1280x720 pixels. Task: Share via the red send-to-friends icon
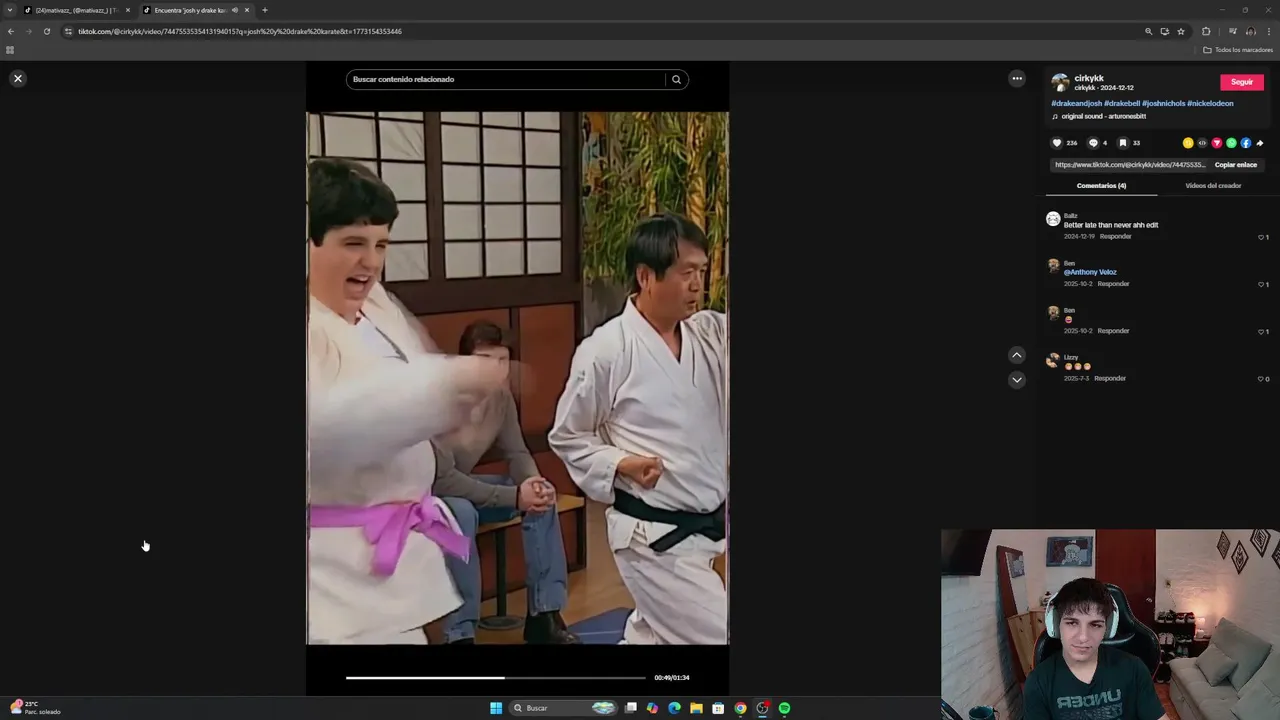1217,143
